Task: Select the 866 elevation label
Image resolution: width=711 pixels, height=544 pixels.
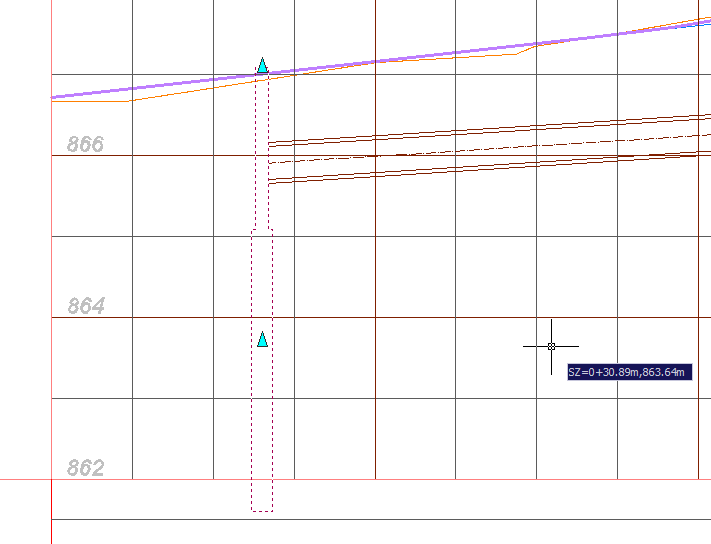Action: 85,144
